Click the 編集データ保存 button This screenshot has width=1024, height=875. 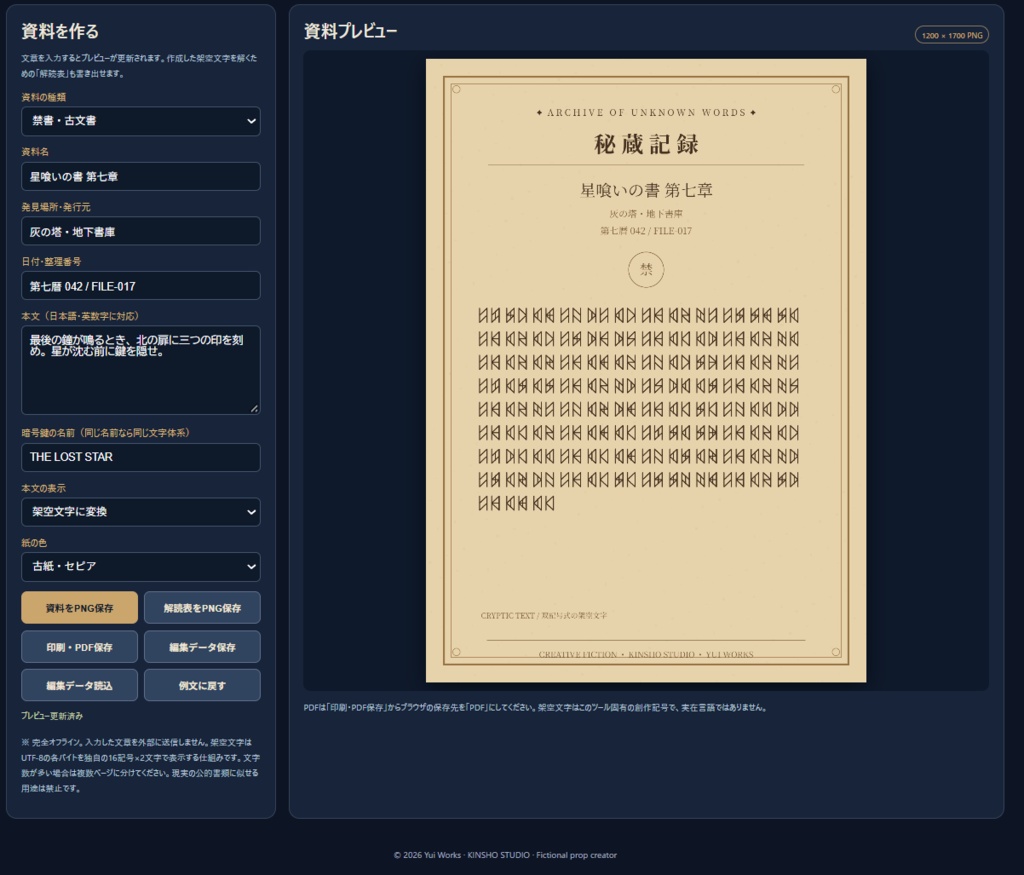(x=202, y=647)
